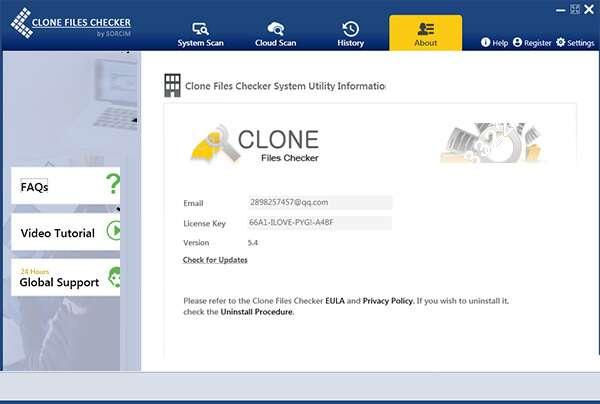Click the green play icon

(114, 231)
